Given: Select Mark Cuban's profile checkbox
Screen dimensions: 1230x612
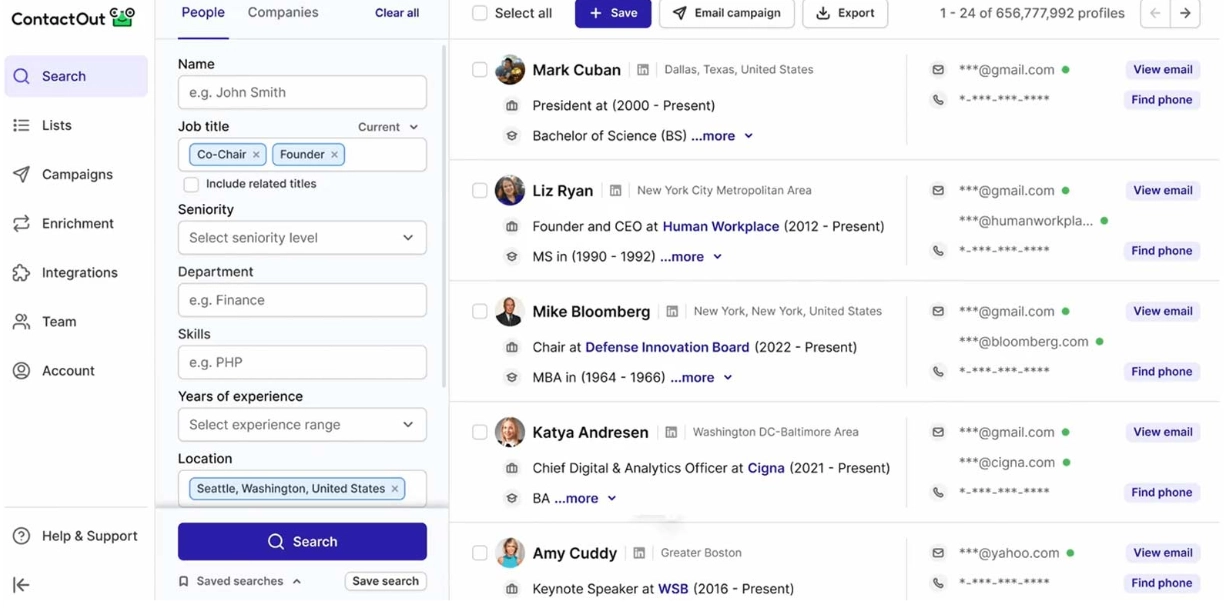Looking at the screenshot, I should (480, 71).
